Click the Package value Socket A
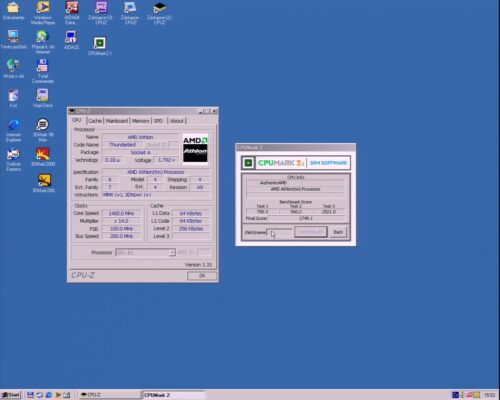500x400 pixels. (x=140, y=152)
